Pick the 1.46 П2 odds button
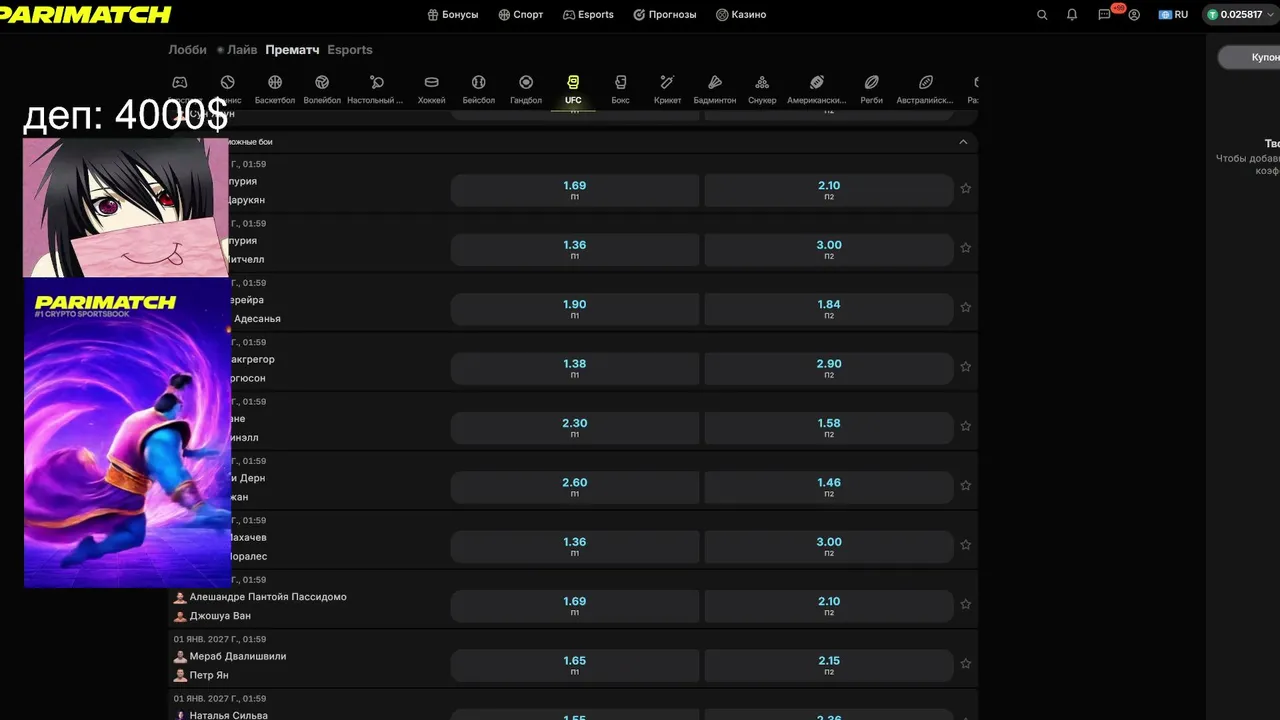 pos(829,487)
